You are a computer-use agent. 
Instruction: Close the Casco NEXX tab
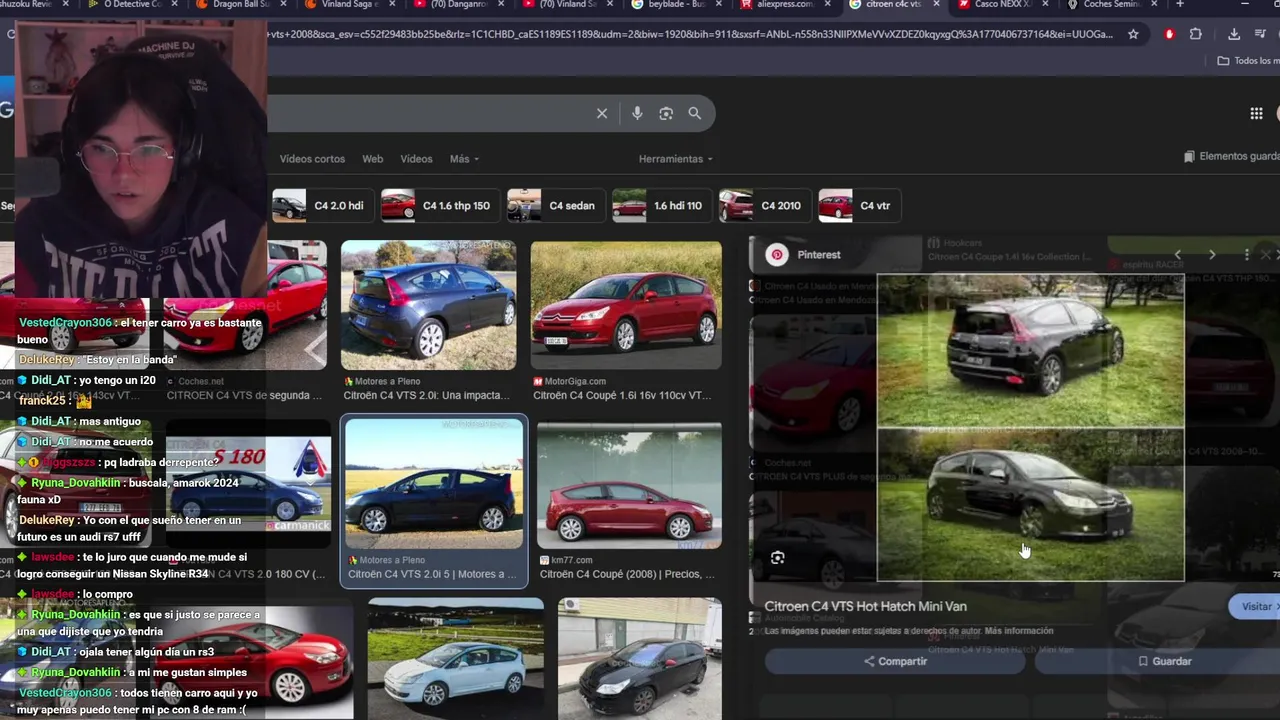click(1045, 5)
